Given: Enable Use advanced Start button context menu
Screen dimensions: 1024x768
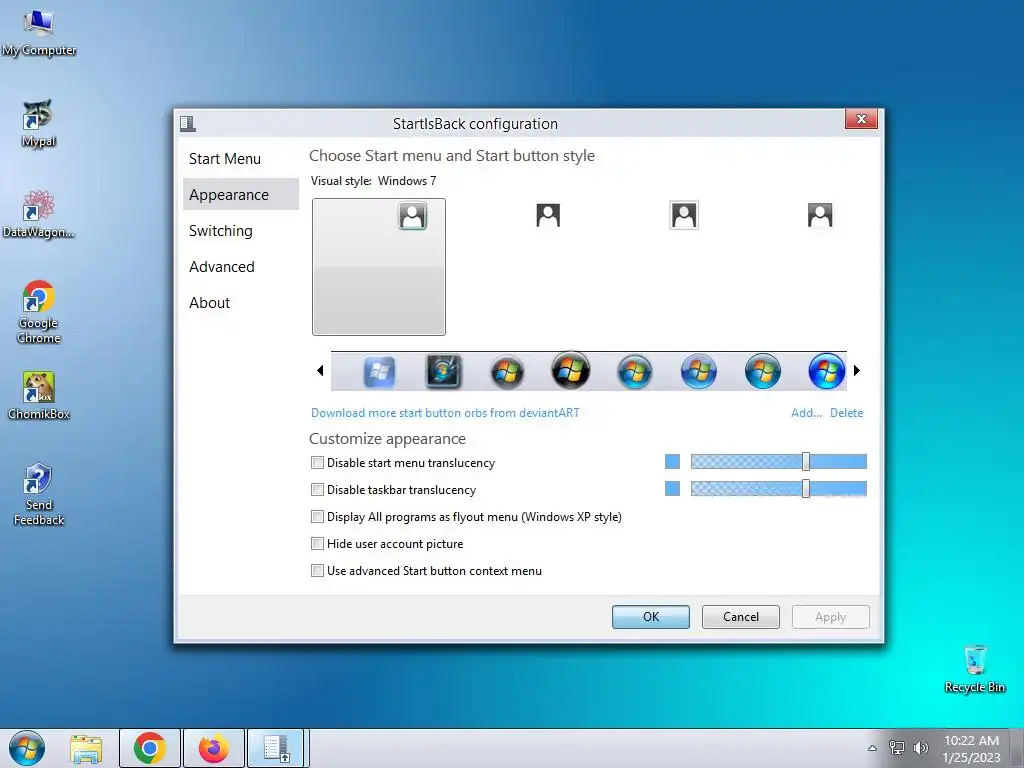Looking at the screenshot, I should point(317,571).
